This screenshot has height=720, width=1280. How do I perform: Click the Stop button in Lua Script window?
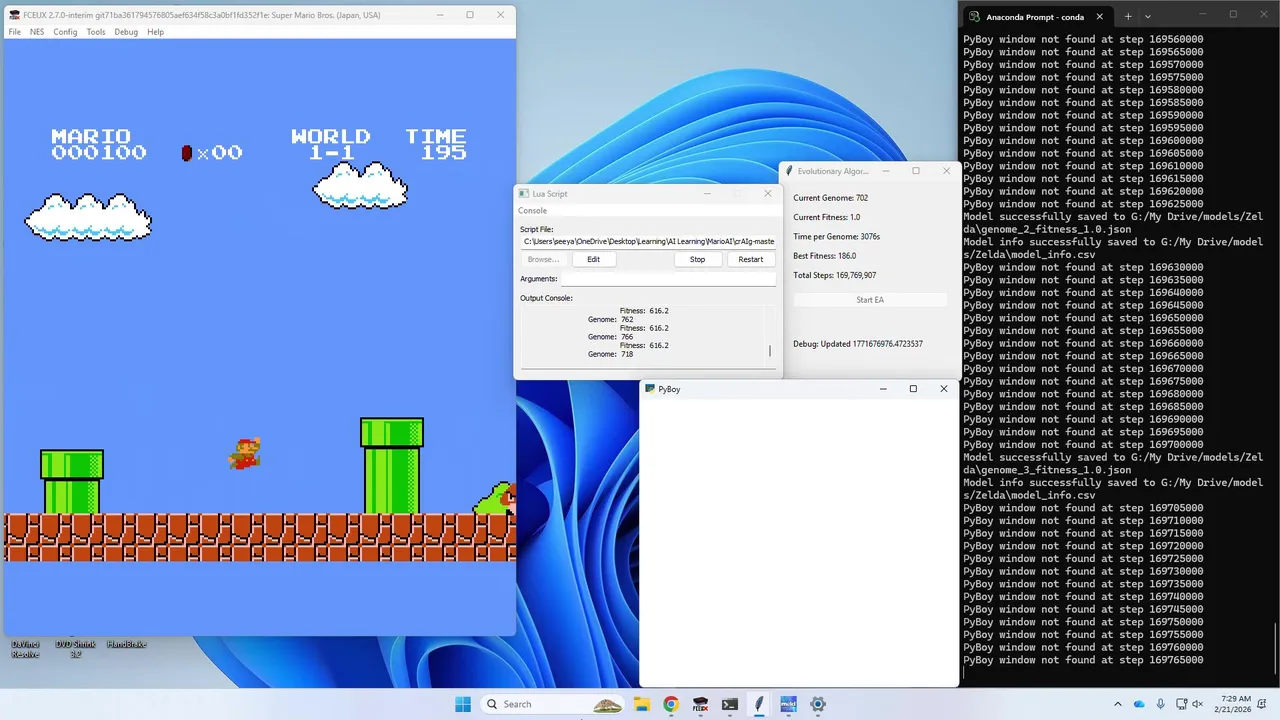697,259
